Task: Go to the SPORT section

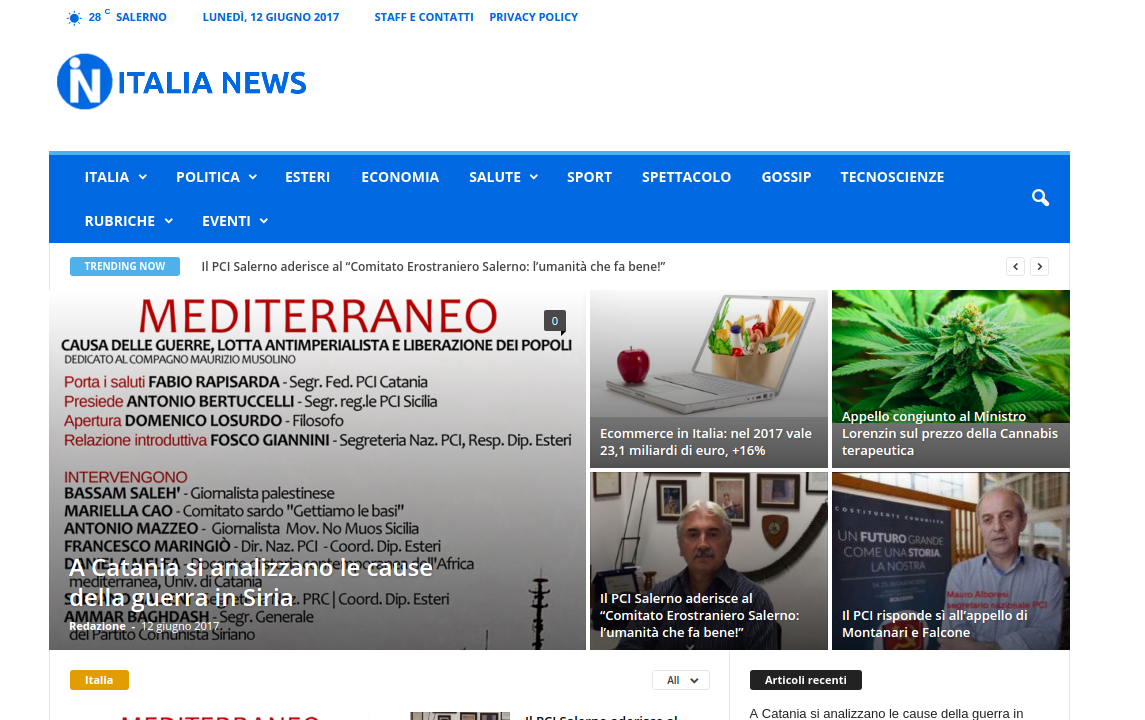Action: point(589,177)
